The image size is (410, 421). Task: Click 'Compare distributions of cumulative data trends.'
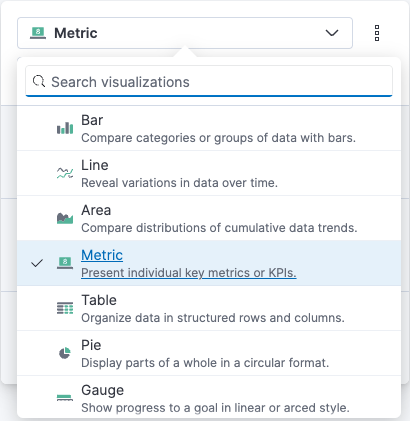click(x=219, y=228)
